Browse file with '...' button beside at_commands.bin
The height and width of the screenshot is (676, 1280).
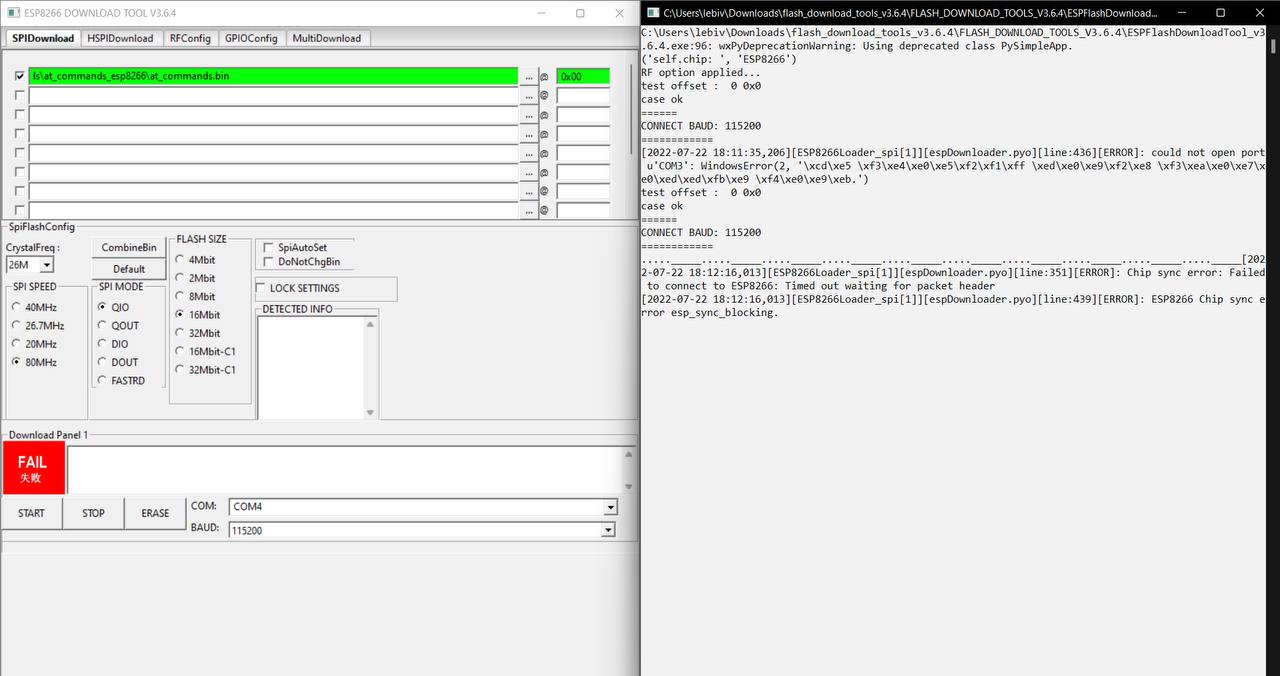tap(528, 76)
